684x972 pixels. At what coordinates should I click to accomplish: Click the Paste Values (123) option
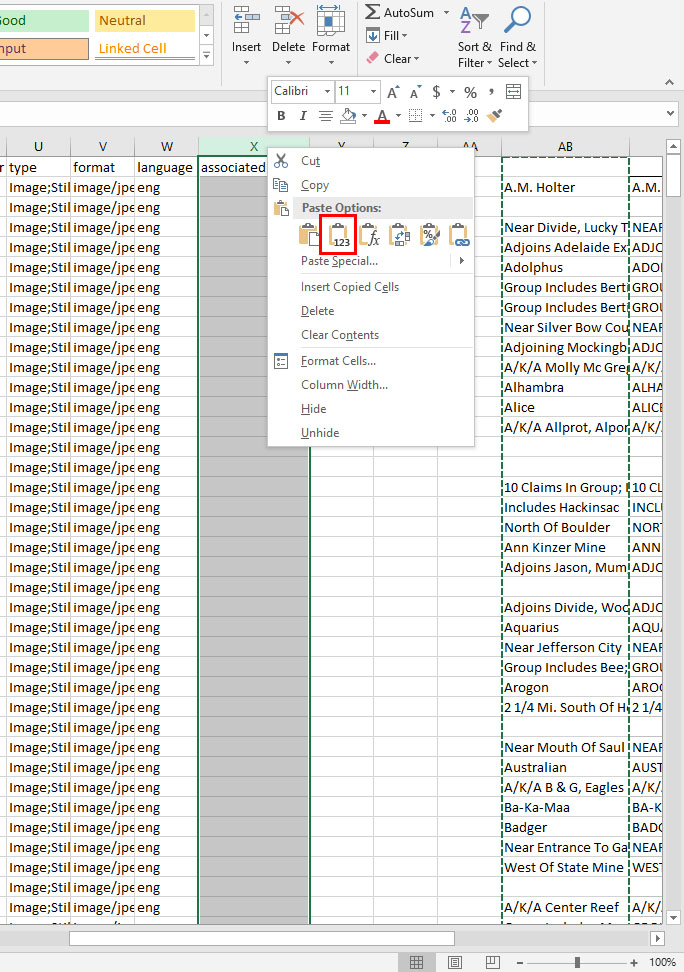pyautogui.click(x=339, y=236)
